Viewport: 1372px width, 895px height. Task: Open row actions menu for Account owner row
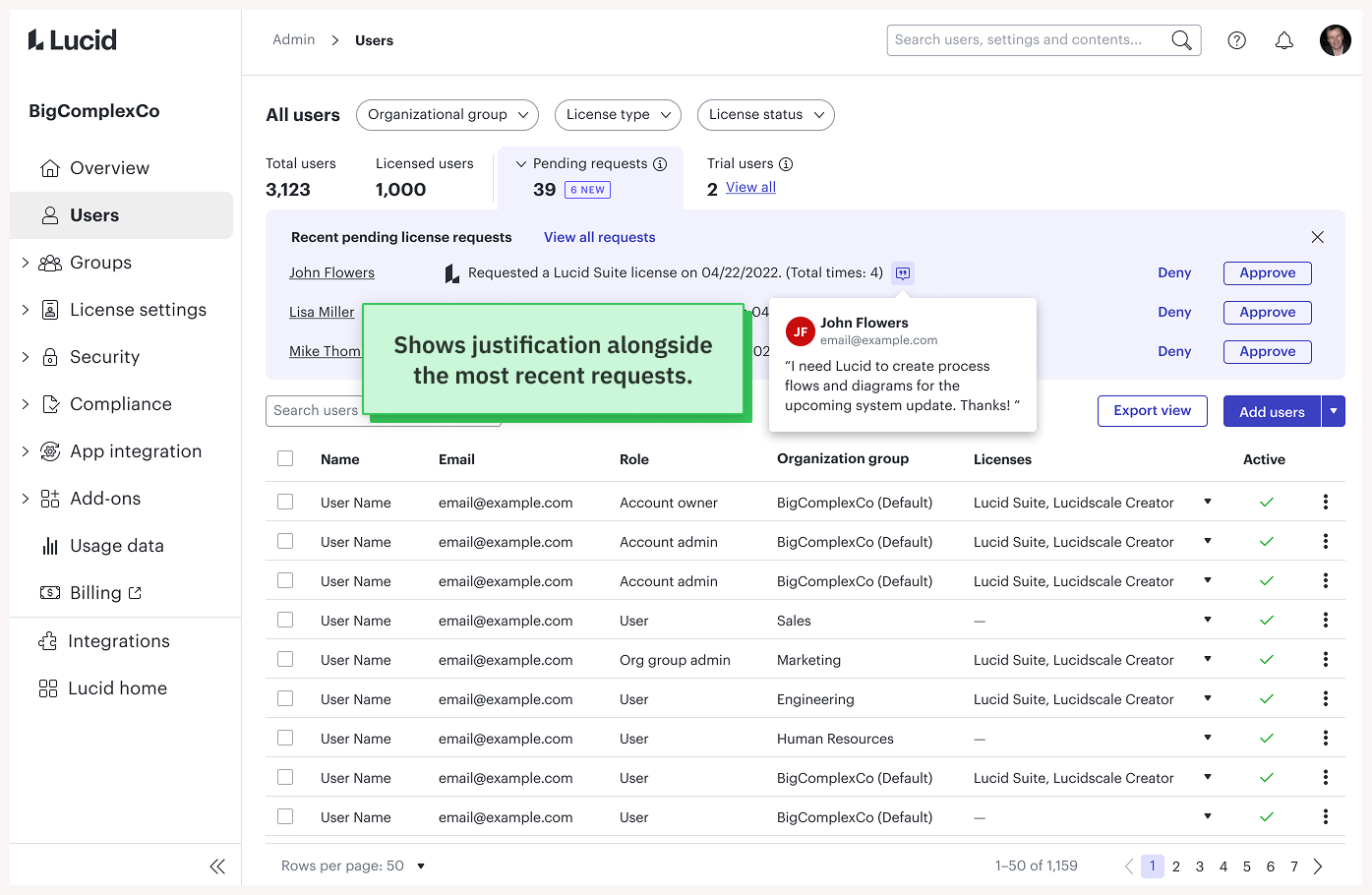1326,503
